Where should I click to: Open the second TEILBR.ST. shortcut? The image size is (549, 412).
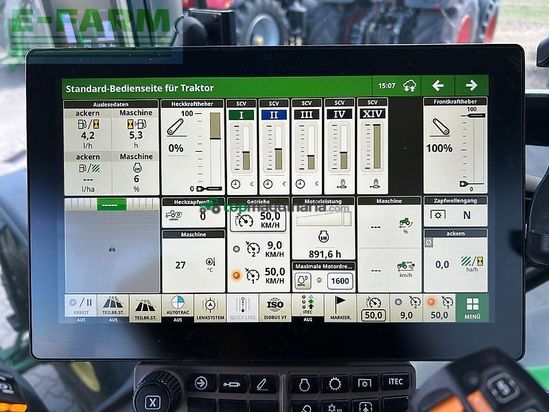(145, 308)
